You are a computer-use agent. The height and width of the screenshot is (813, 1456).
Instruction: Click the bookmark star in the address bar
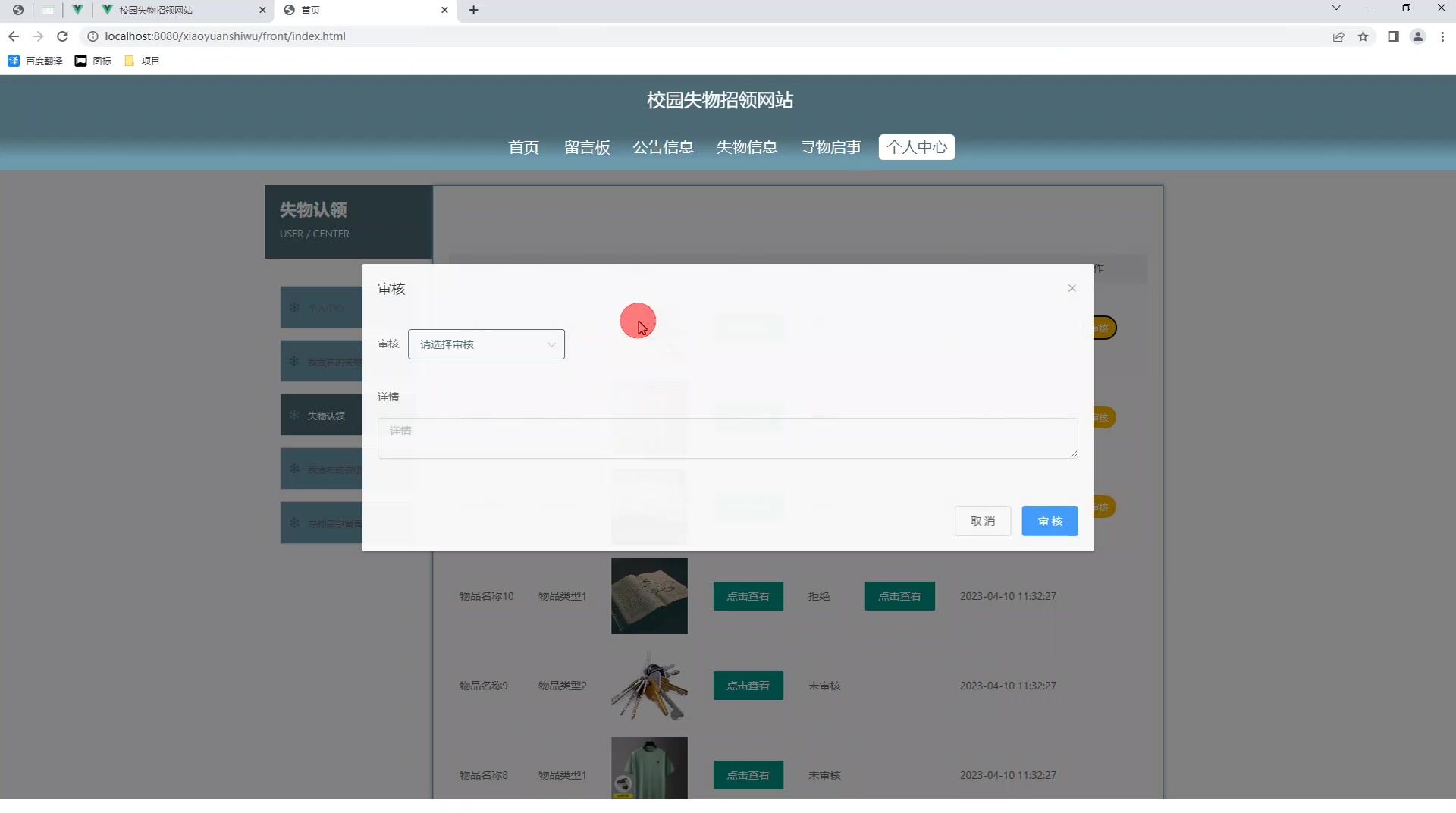coord(1364,36)
